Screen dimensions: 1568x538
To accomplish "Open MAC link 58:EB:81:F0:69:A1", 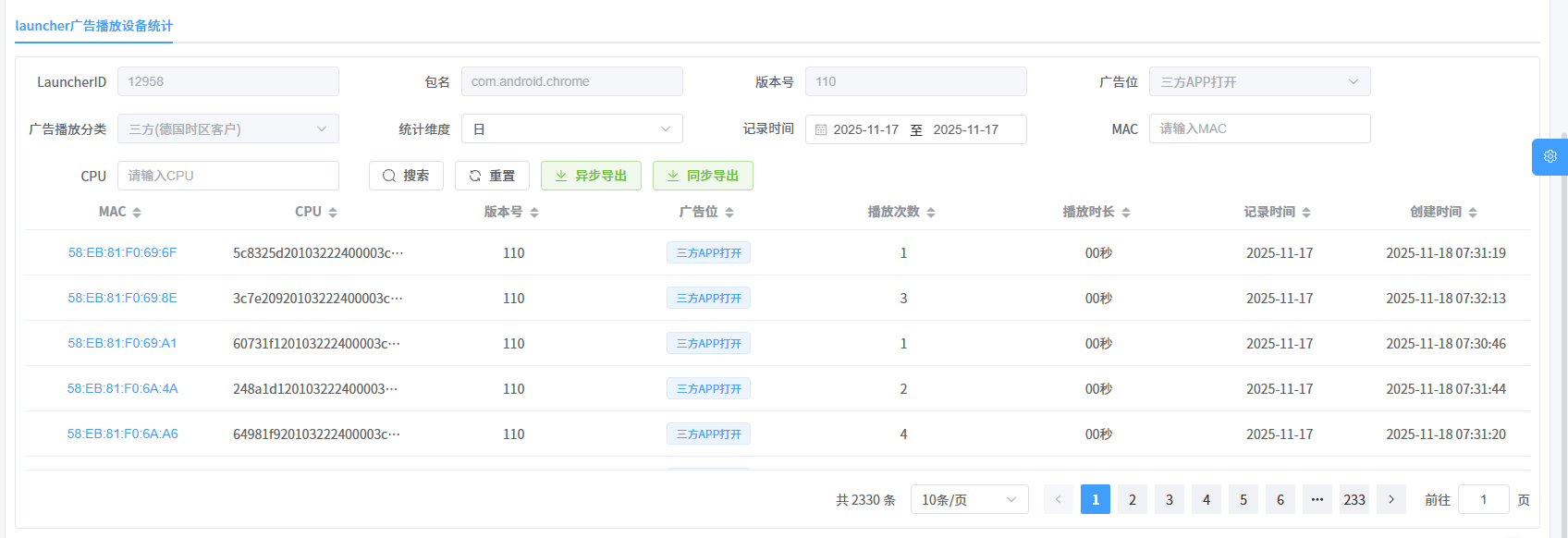I will (122, 343).
